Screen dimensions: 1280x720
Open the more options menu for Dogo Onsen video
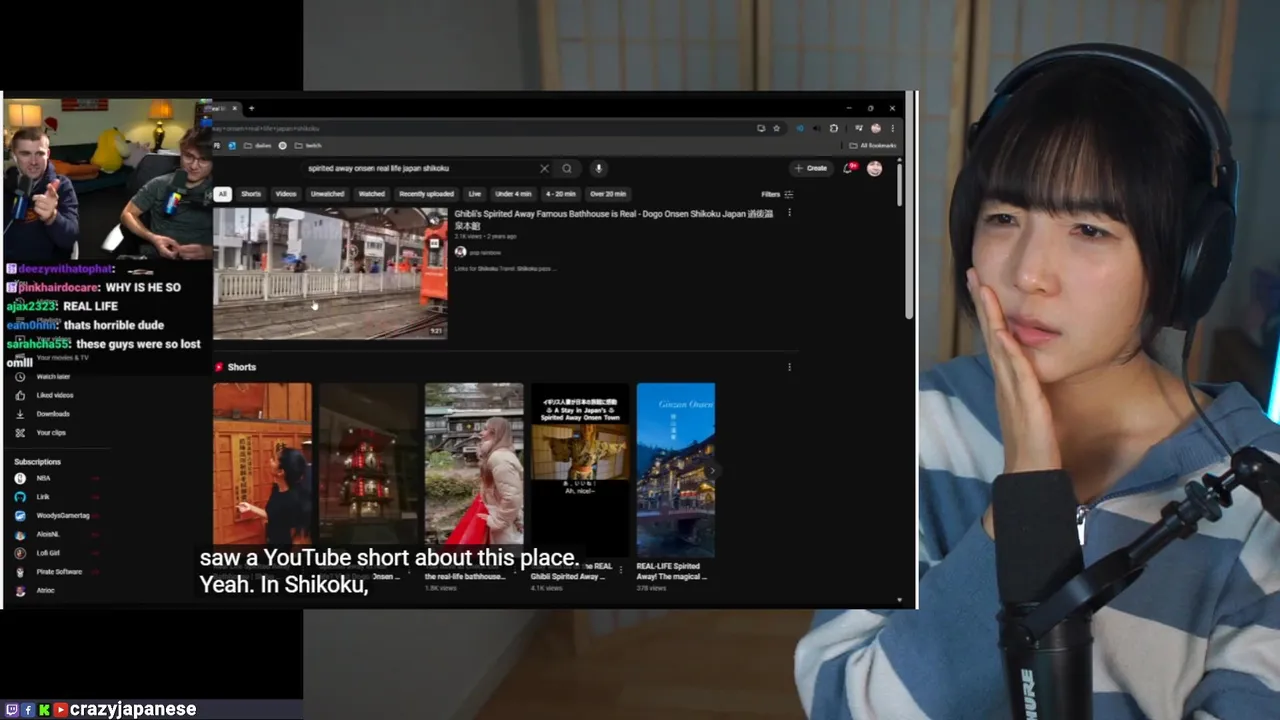click(789, 213)
